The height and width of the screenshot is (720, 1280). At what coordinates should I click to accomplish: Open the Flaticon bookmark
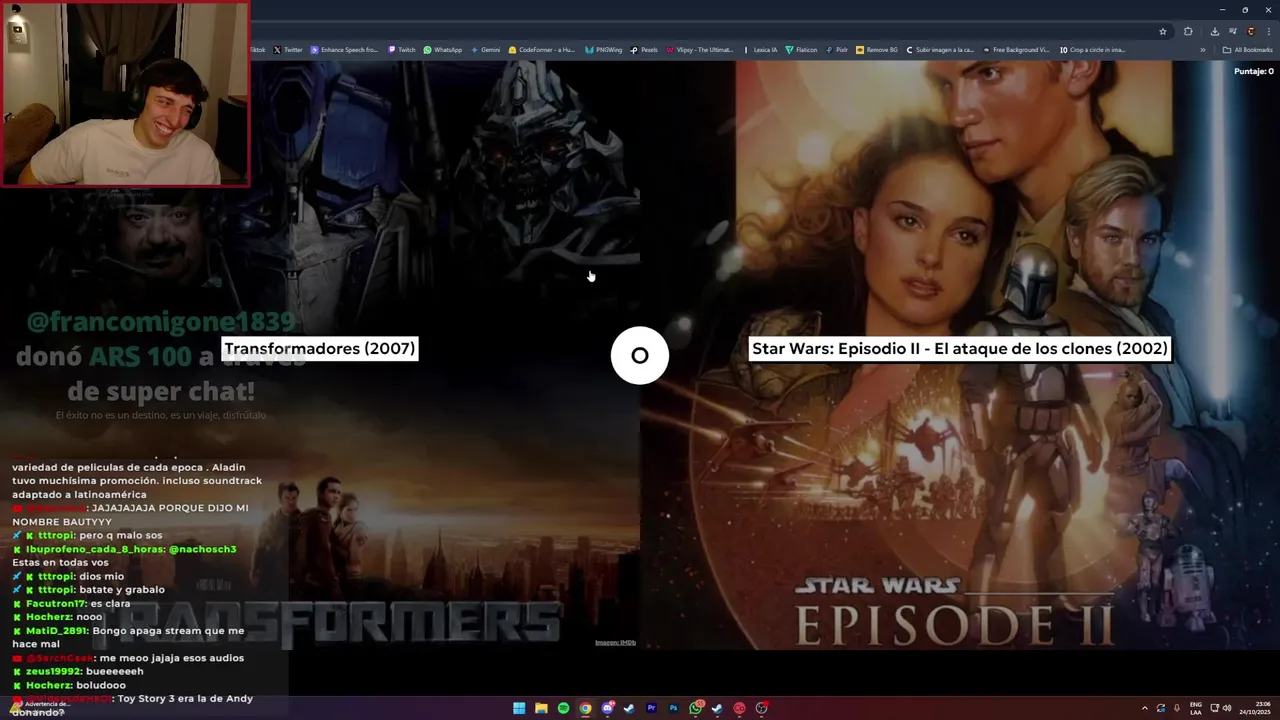click(x=802, y=49)
